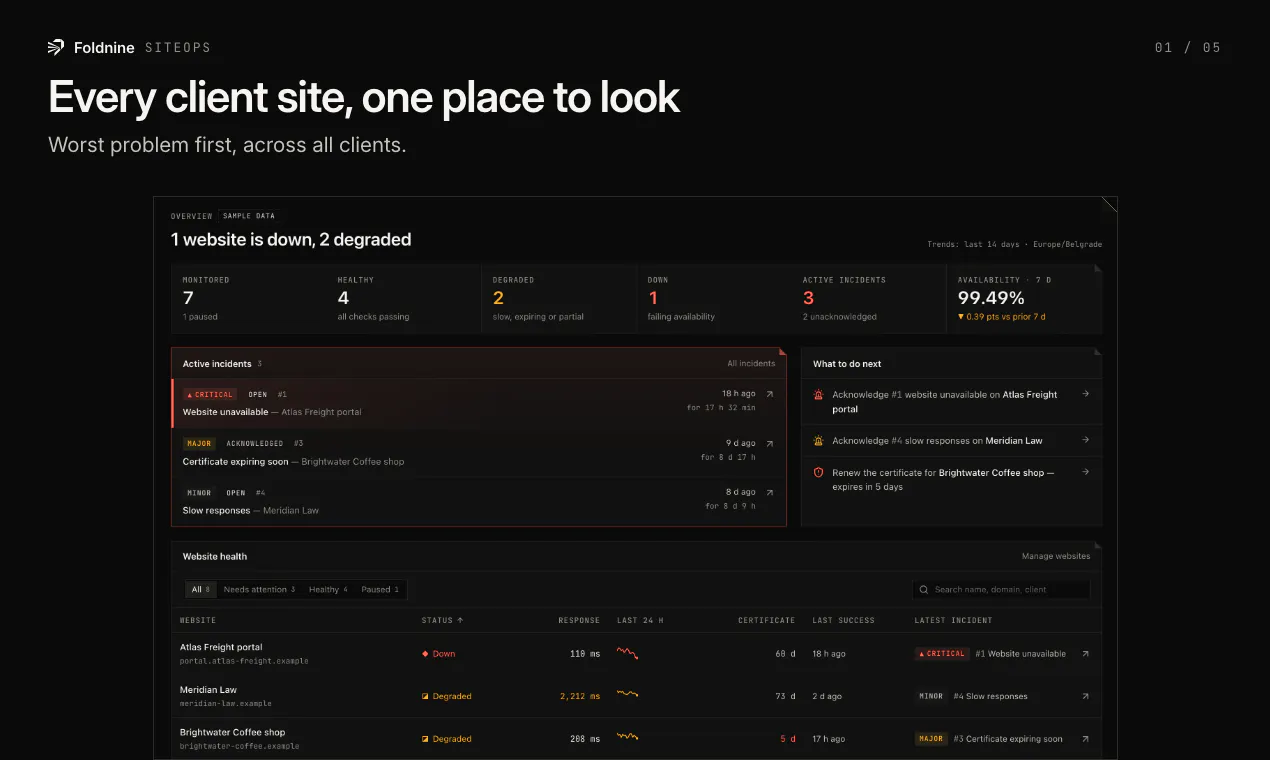Click Brightwater Coffee shop's last 24 h sparkline
The height and width of the screenshot is (760, 1270).
click(628, 737)
